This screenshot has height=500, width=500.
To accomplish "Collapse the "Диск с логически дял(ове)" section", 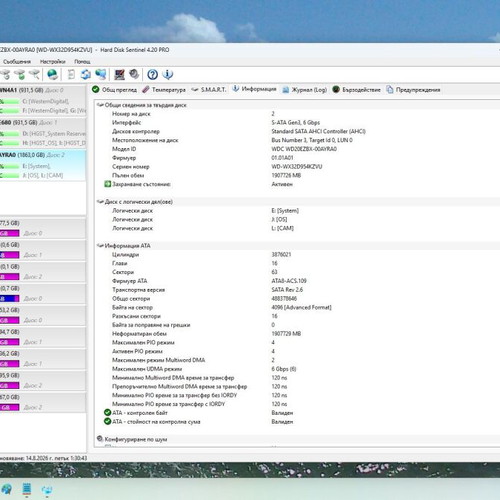I will tap(100, 202).
